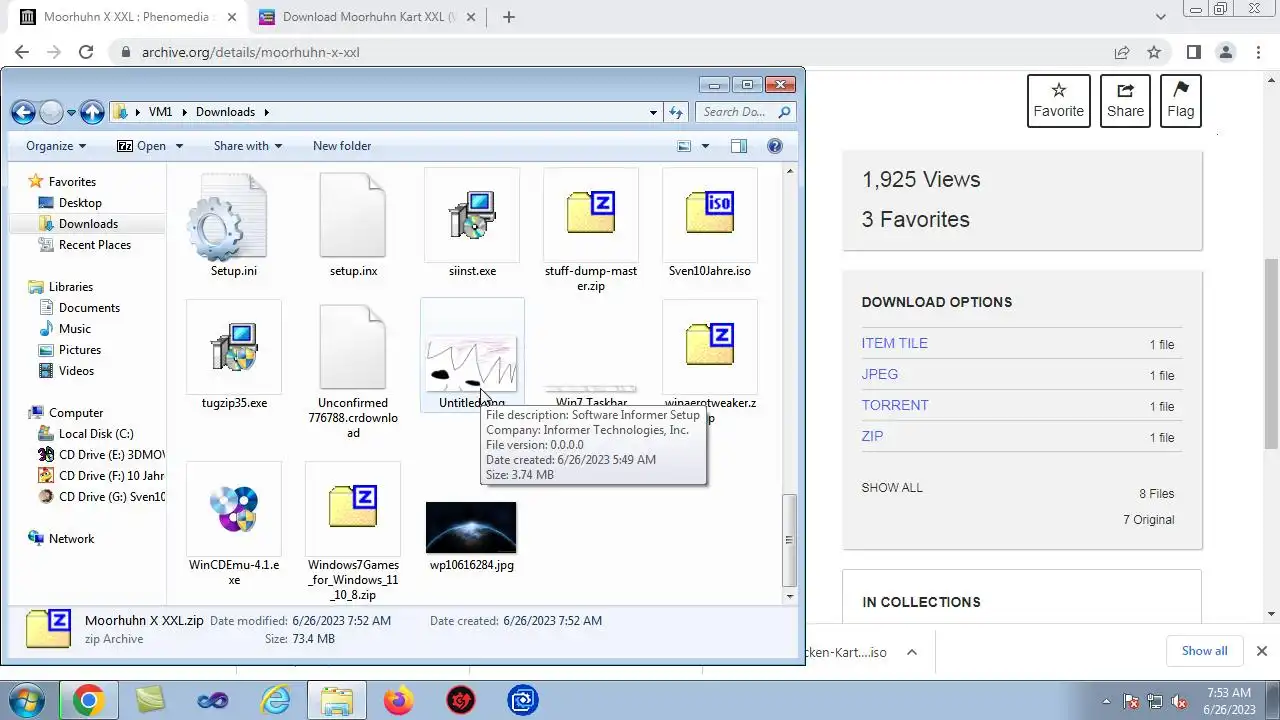
Task: Open the Windows Start menu orb
Action: [25, 700]
